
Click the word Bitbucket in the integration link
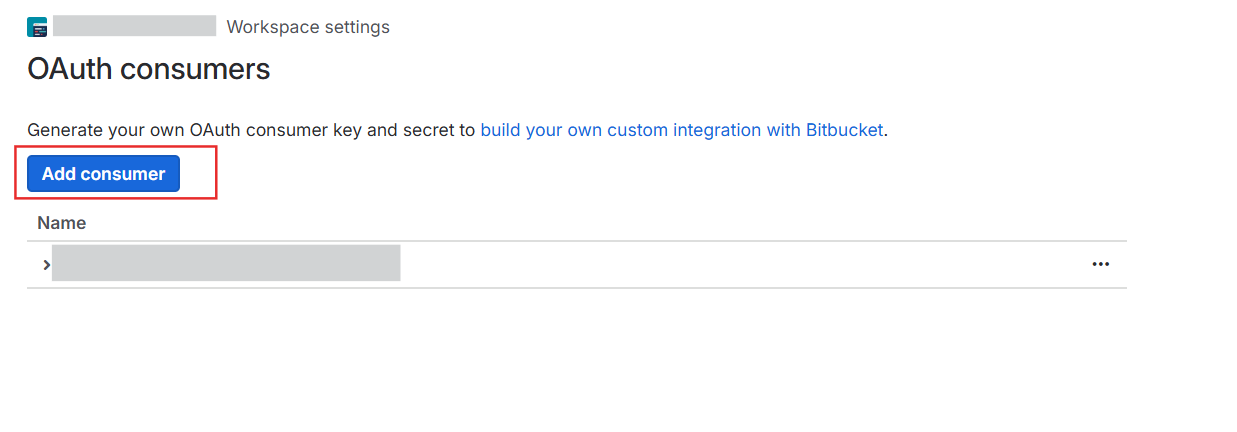point(844,130)
